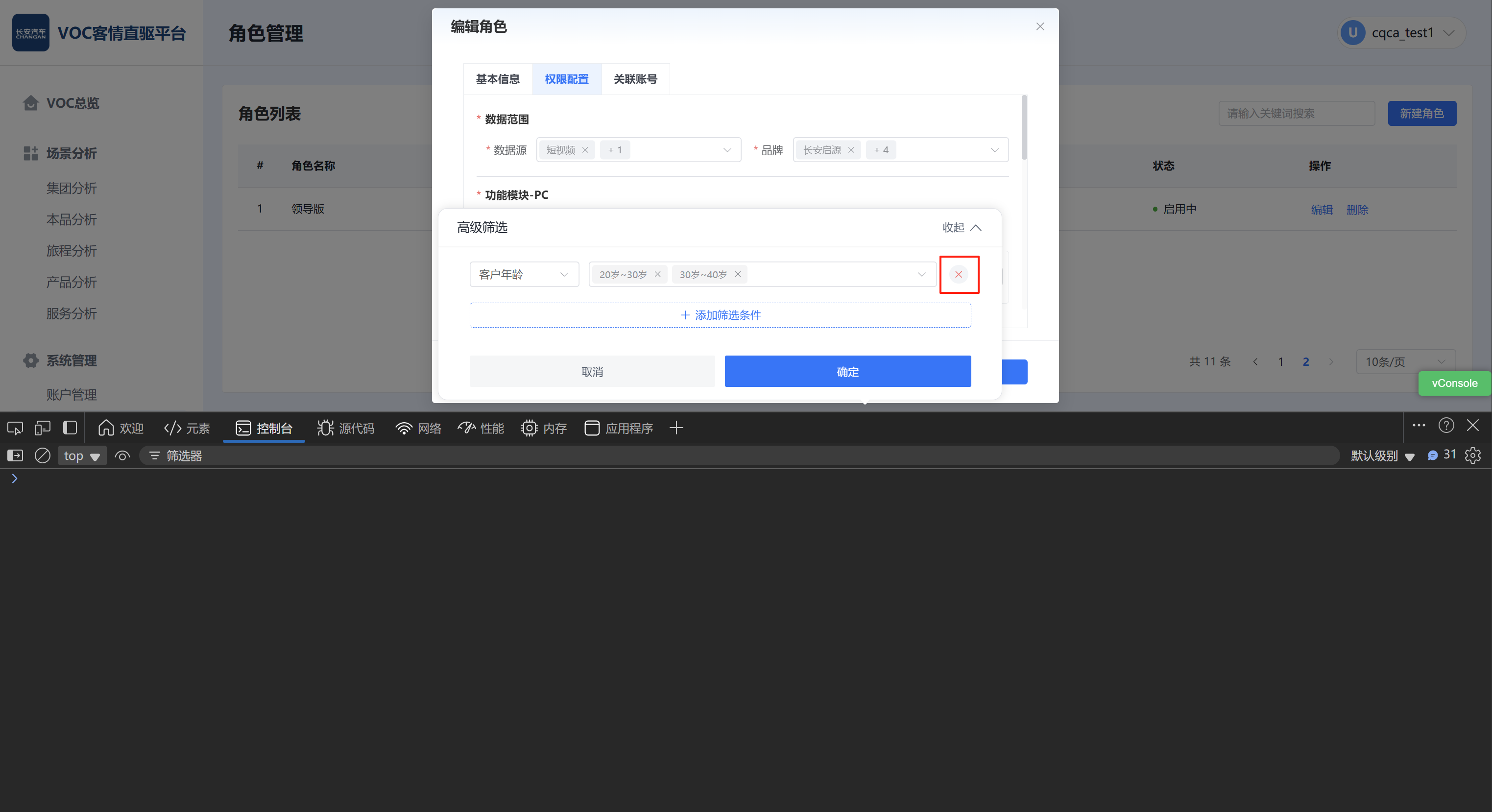The image size is (1492, 812).
Task: Remove 短视频 tag from 数据源
Action: (585, 150)
